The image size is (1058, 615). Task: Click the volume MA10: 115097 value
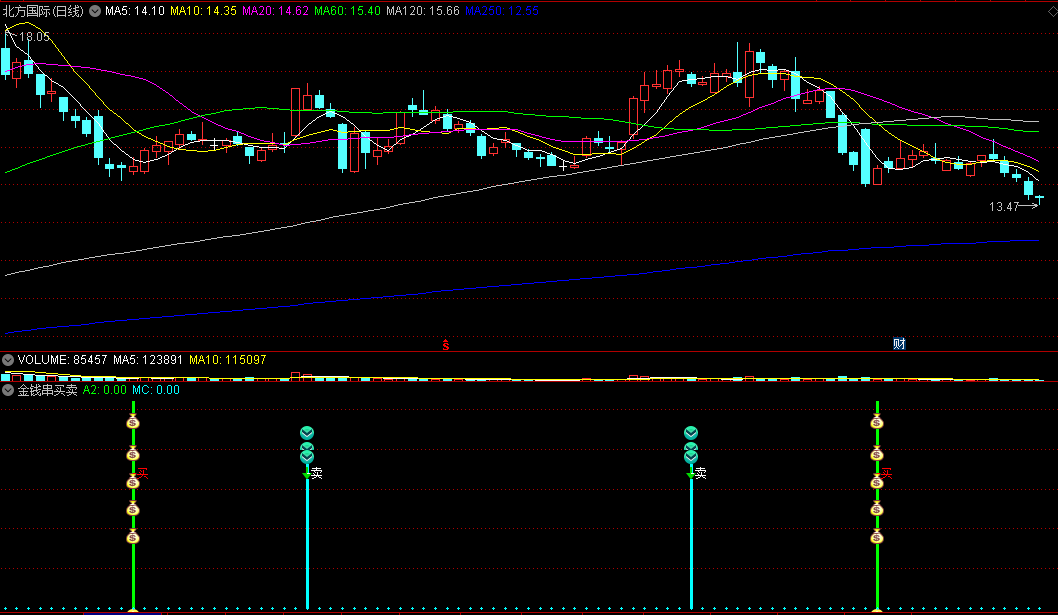click(x=227, y=360)
